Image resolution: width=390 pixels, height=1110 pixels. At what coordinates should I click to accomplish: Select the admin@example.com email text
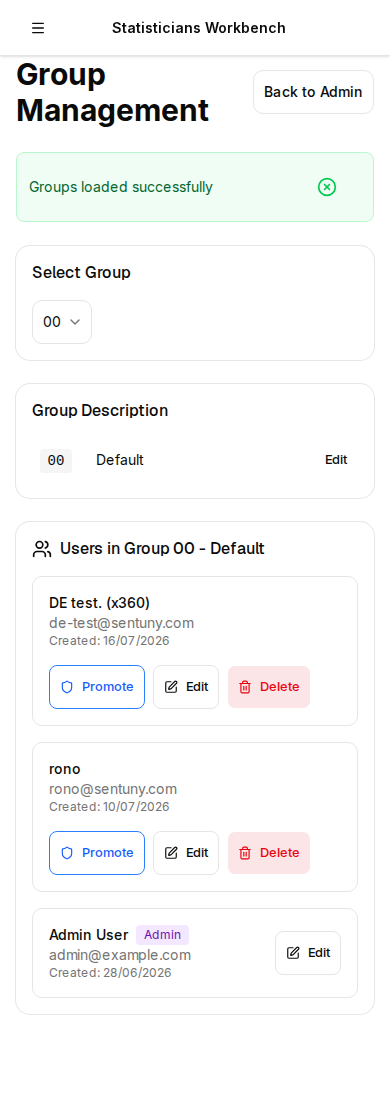pos(120,955)
